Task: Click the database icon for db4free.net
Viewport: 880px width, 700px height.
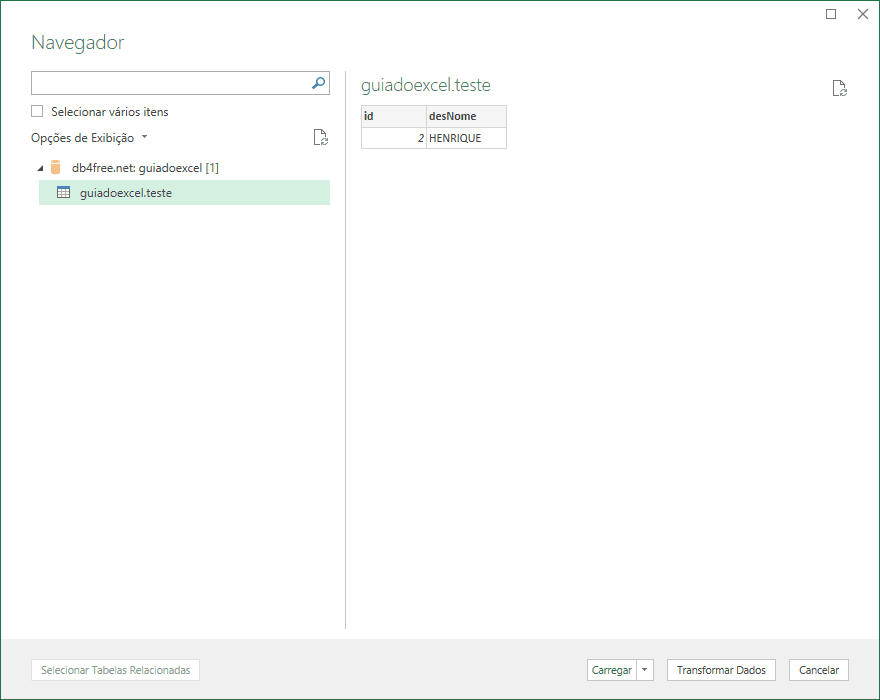Action: pos(56,167)
